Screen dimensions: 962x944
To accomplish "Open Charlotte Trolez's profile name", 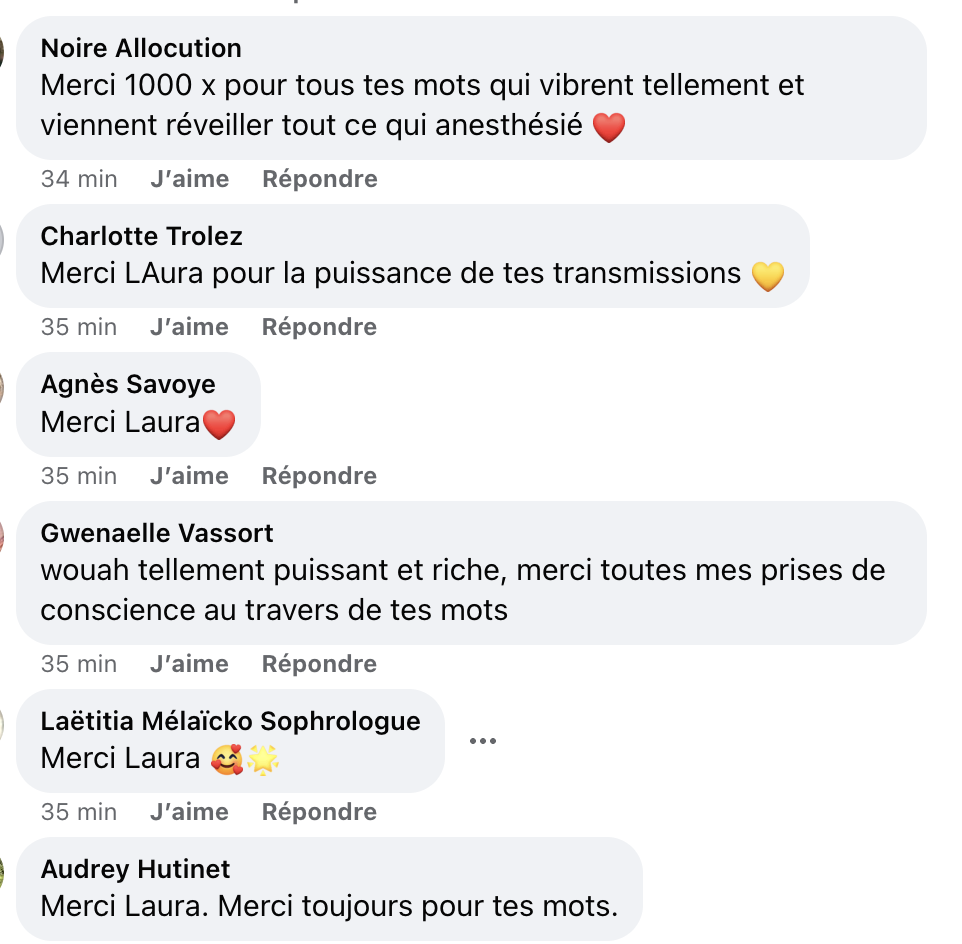I will (141, 236).
